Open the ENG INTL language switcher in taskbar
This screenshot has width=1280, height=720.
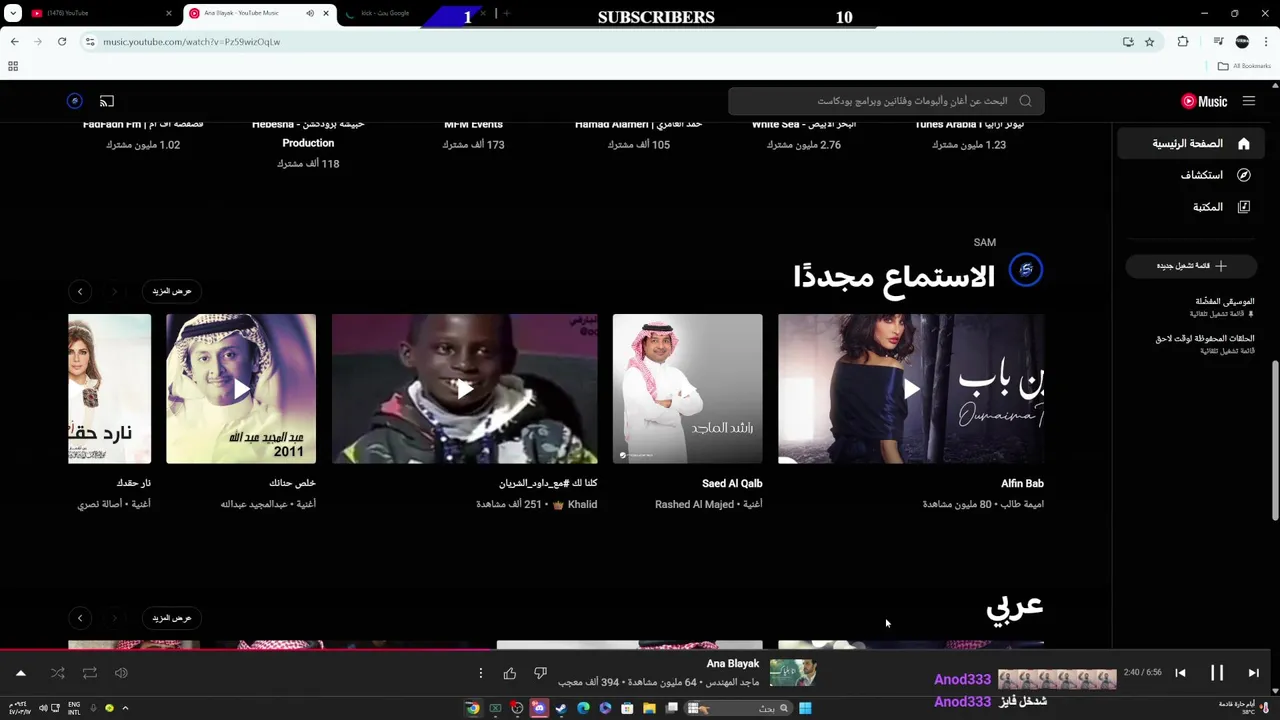(74, 708)
